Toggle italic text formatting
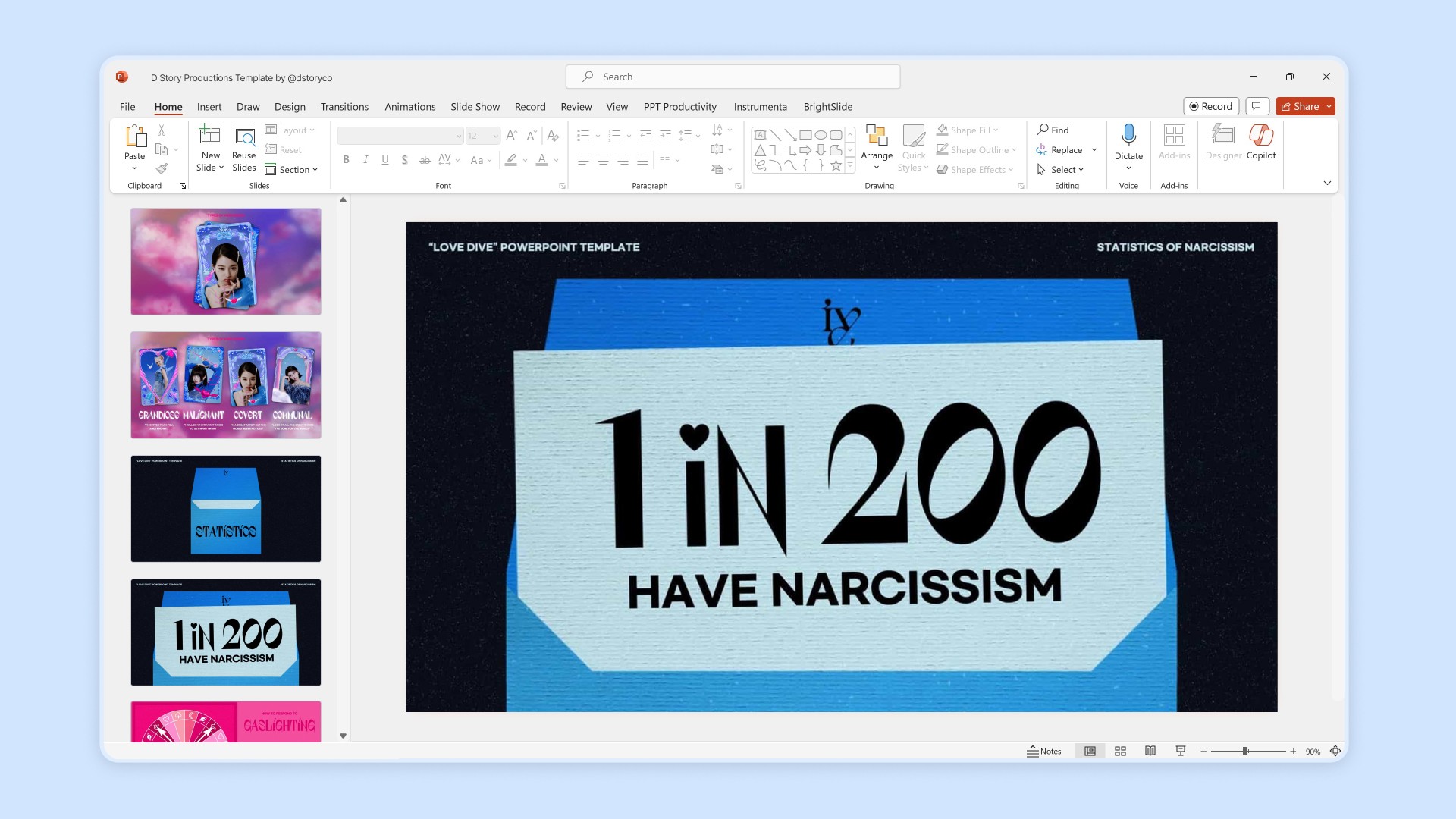1456x819 pixels. click(366, 160)
